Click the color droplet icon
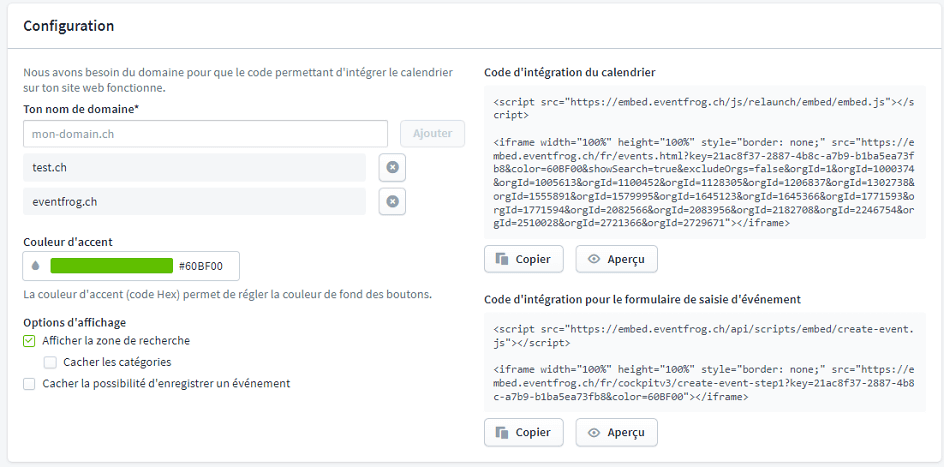Screen dimensions: 944x467 pos(37,266)
